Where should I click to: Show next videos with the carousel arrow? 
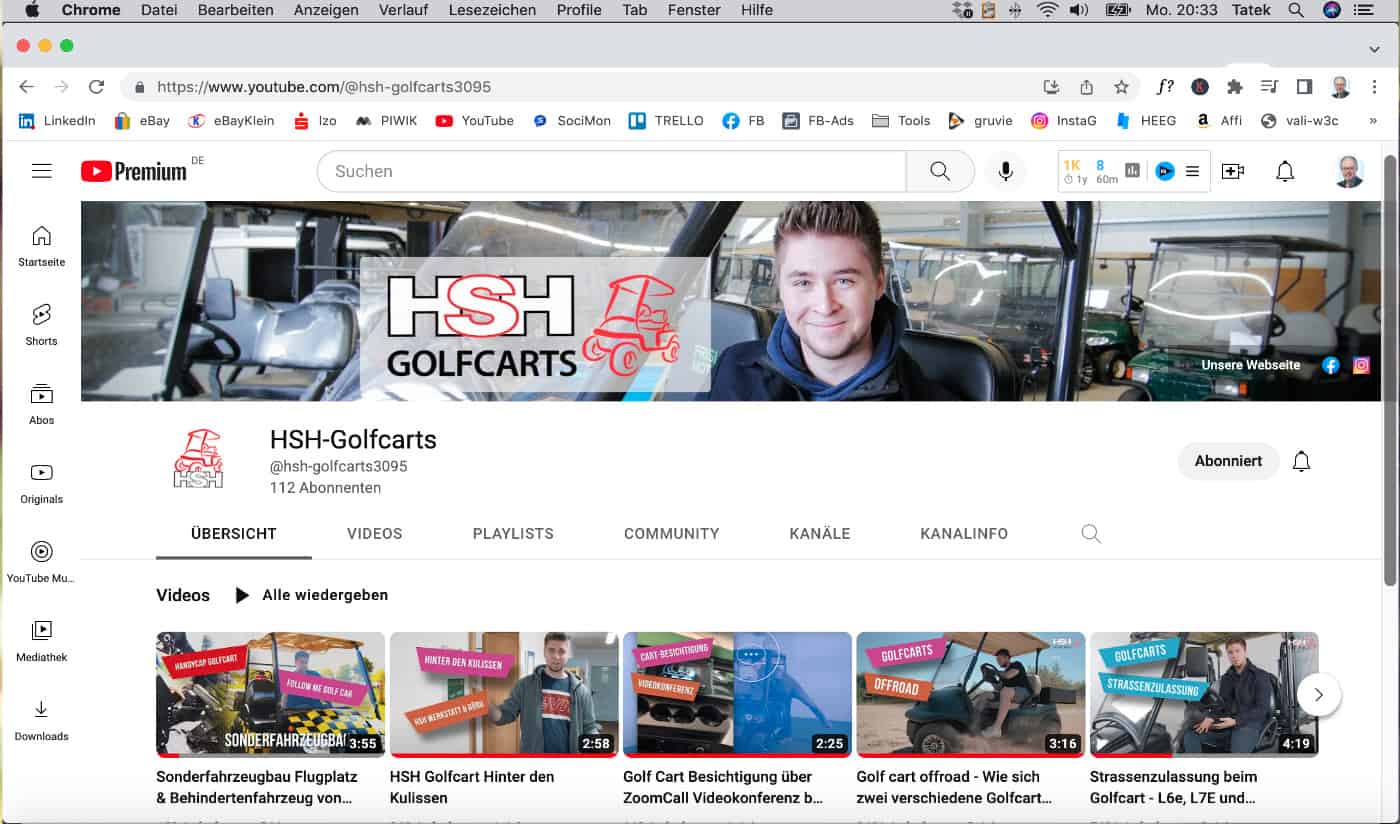point(1319,694)
